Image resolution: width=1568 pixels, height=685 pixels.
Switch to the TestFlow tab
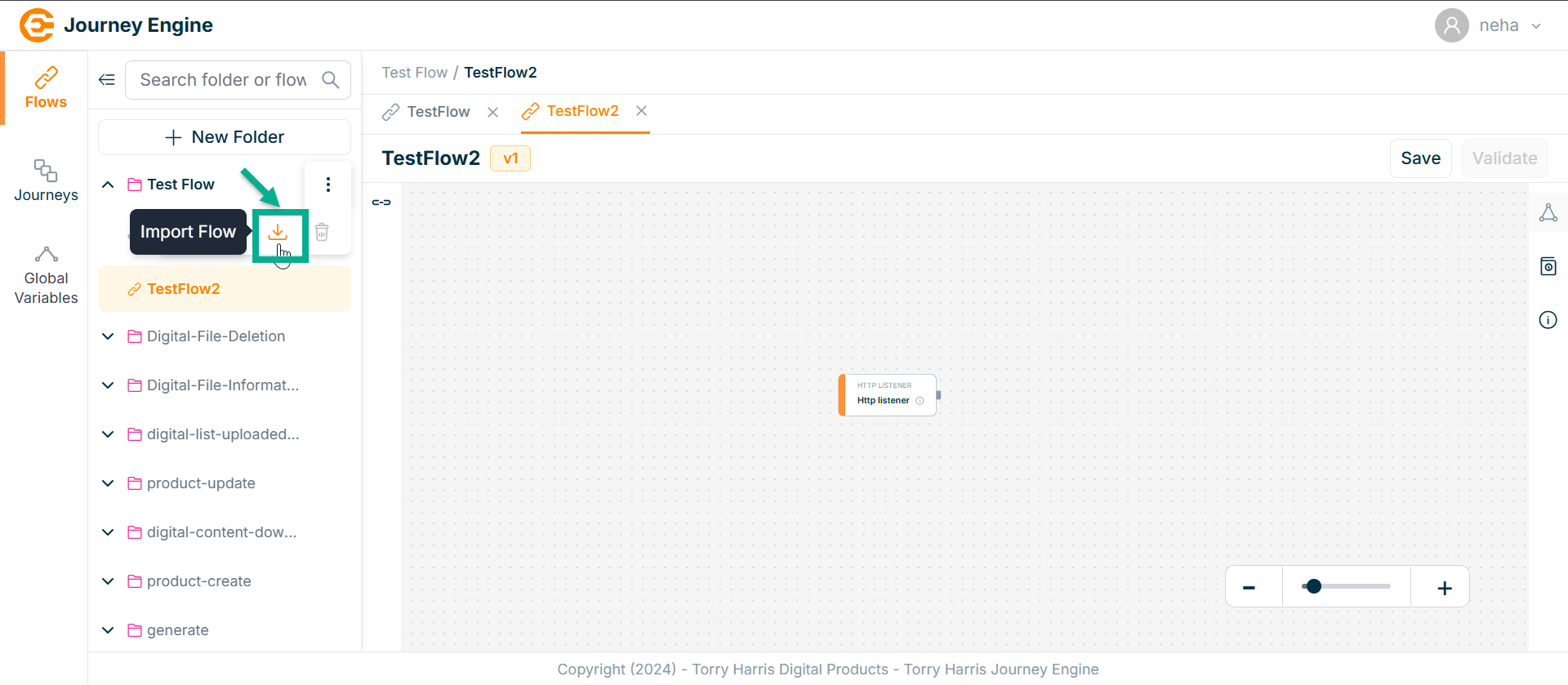tap(438, 112)
